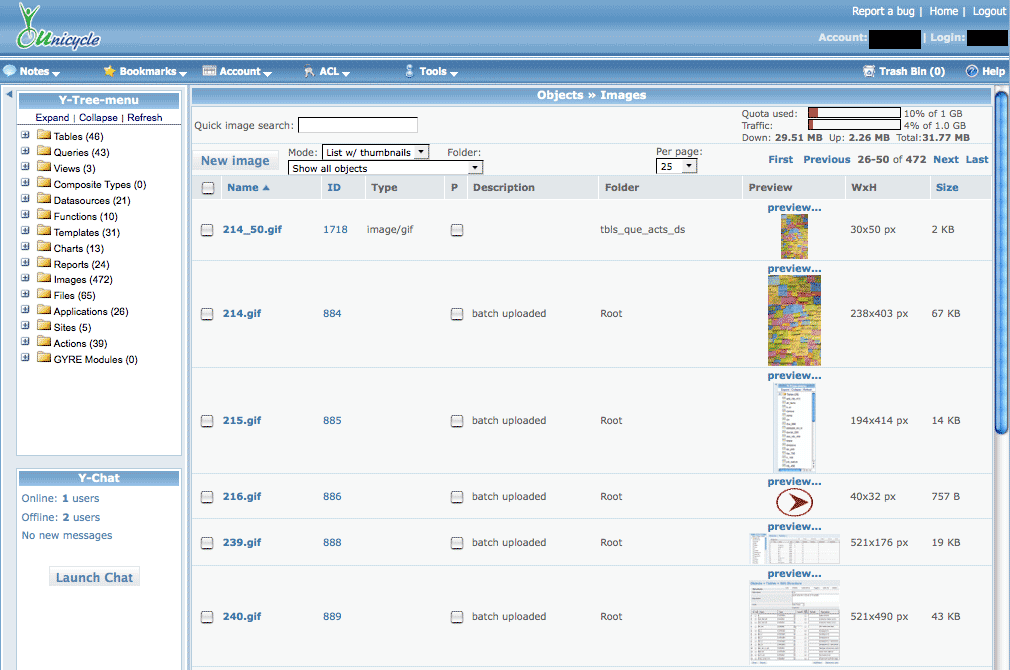Click the New image button
The image size is (1010, 670).
235,161
